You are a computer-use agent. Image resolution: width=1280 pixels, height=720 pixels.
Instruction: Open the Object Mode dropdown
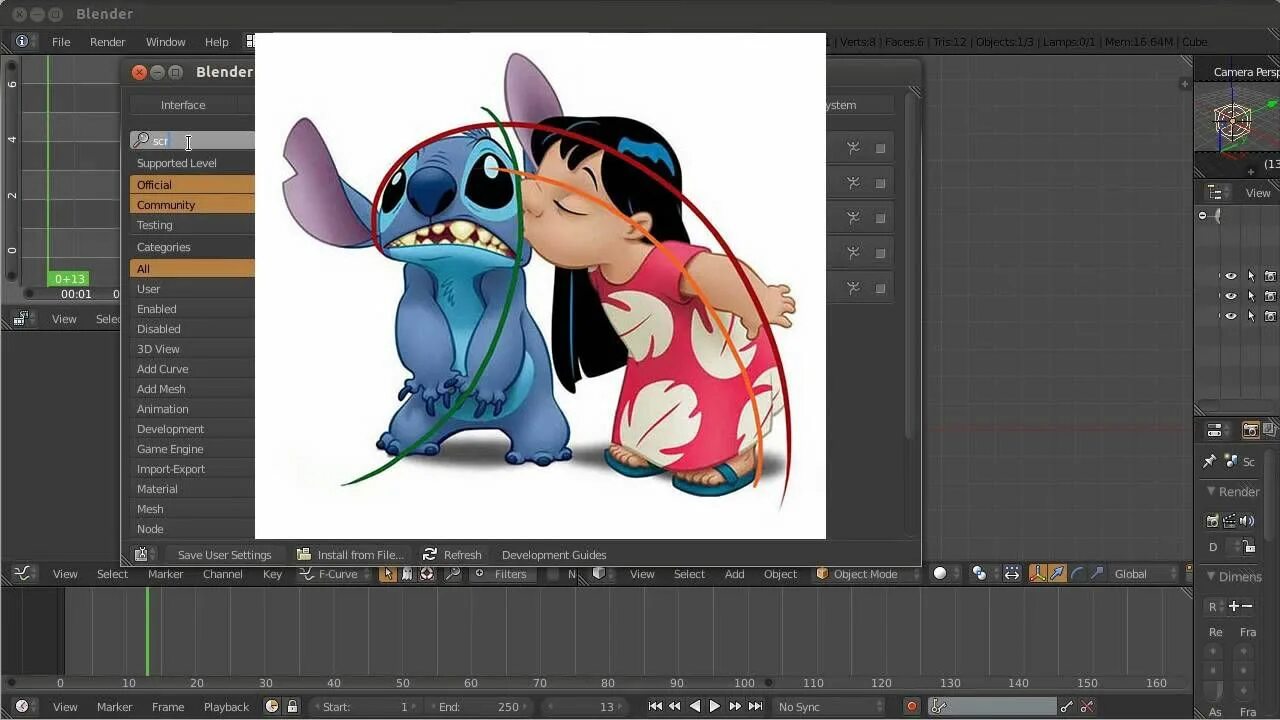click(x=864, y=574)
